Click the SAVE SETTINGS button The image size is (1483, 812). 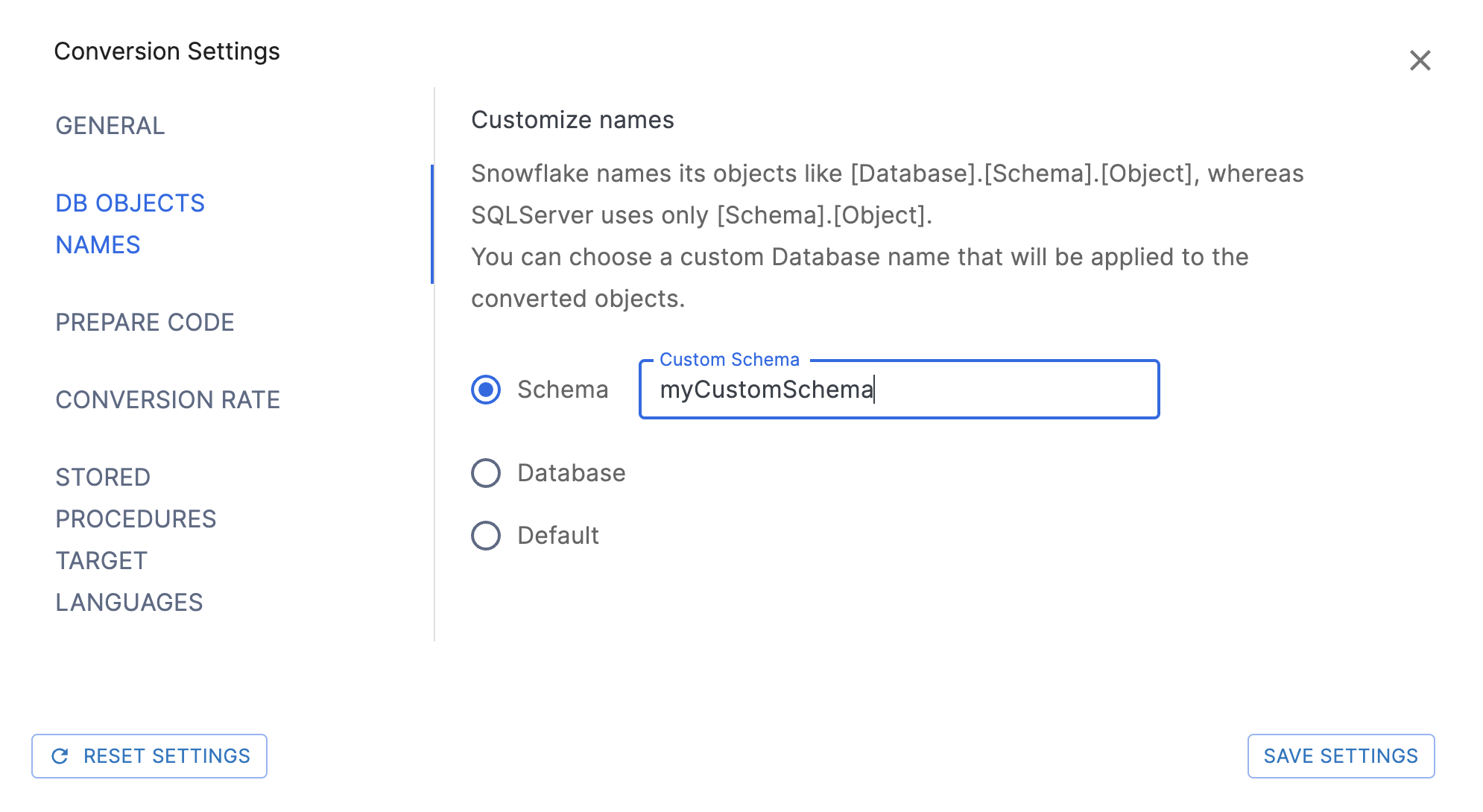pyautogui.click(x=1340, y=756)
